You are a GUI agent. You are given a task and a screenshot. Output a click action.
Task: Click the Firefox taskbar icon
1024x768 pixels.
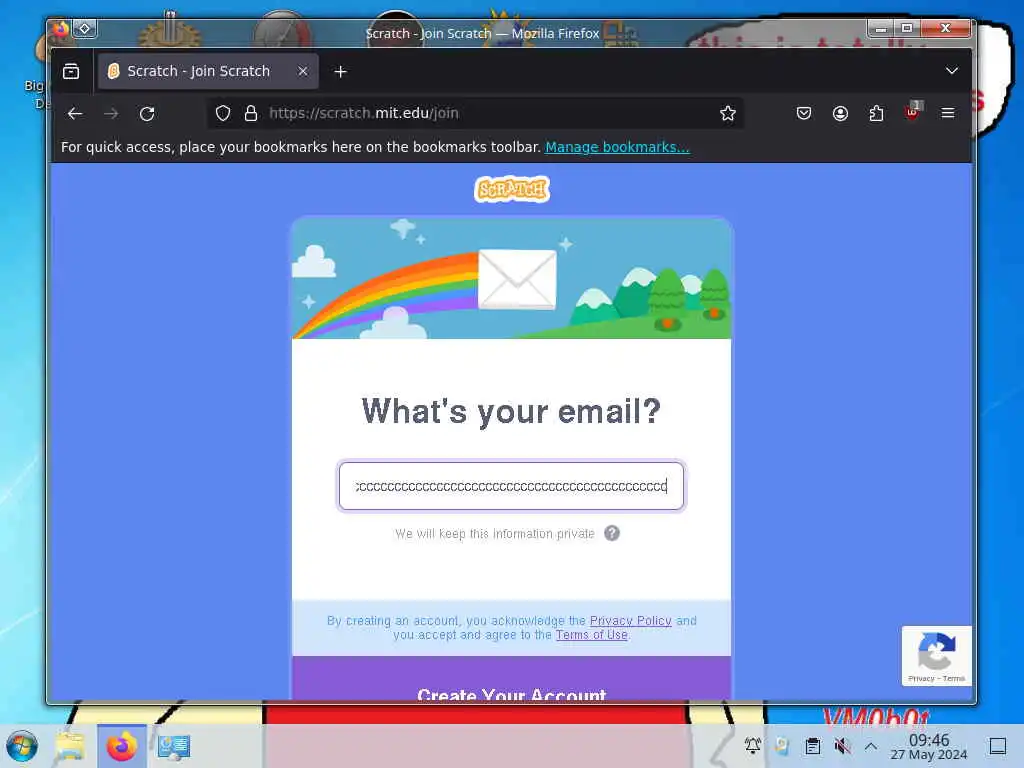[122, 746]
